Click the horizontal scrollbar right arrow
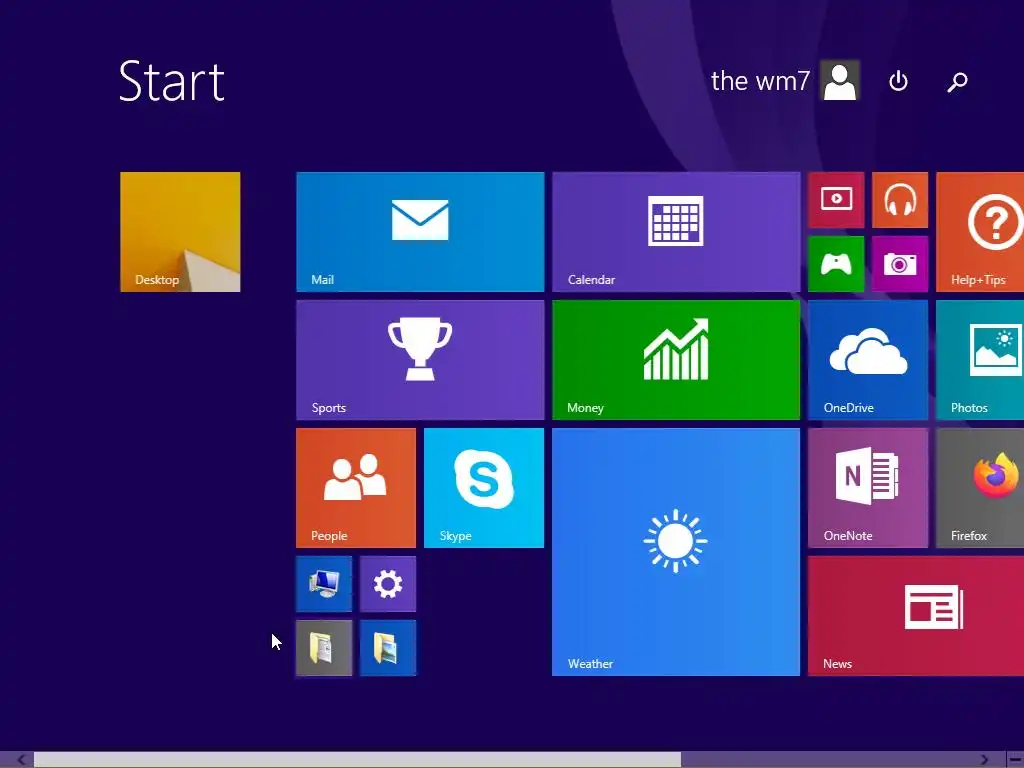1024x768 pixels. click(x=985, y=760)
